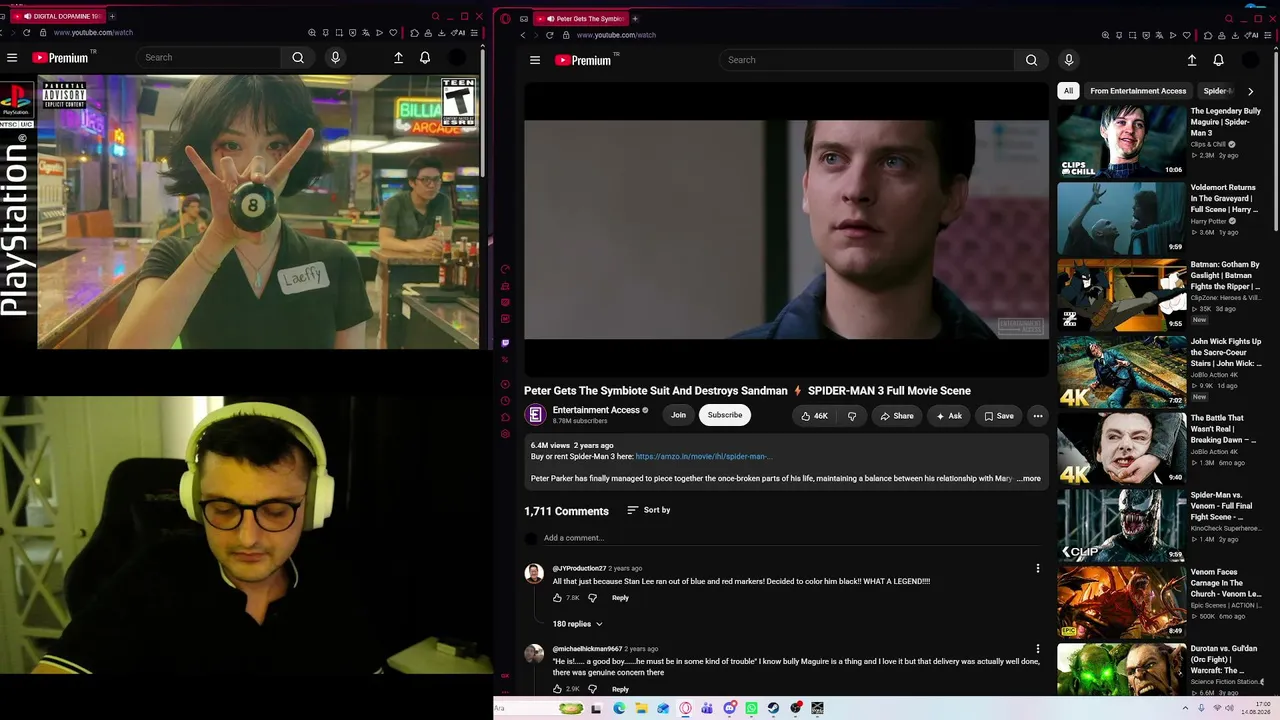This screenshot has height=720, width=1280.
Task: Like the @michaelhickman9667 comment
Action: pos(558,689)
